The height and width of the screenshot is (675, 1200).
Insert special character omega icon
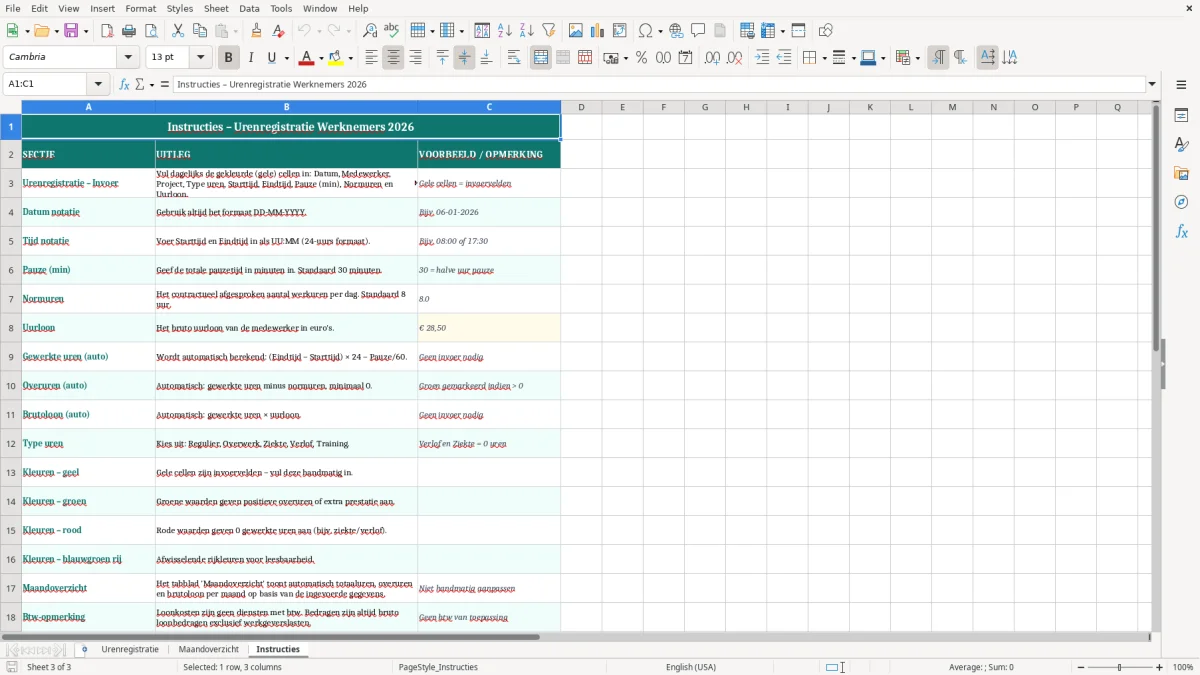coord(645,31)
